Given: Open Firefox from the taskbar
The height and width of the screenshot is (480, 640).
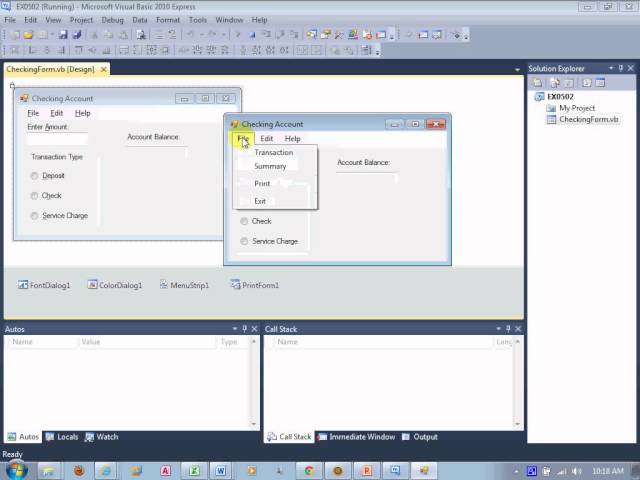Looking at the screenshot, I should (79, 471).
